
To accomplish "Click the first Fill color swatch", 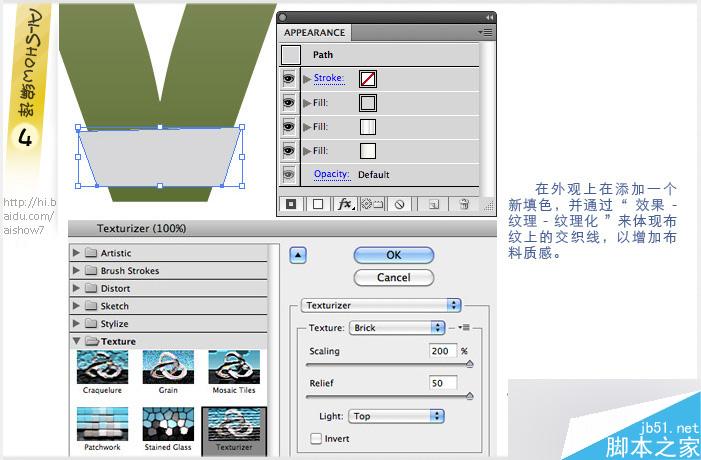I will coord(368,103).
